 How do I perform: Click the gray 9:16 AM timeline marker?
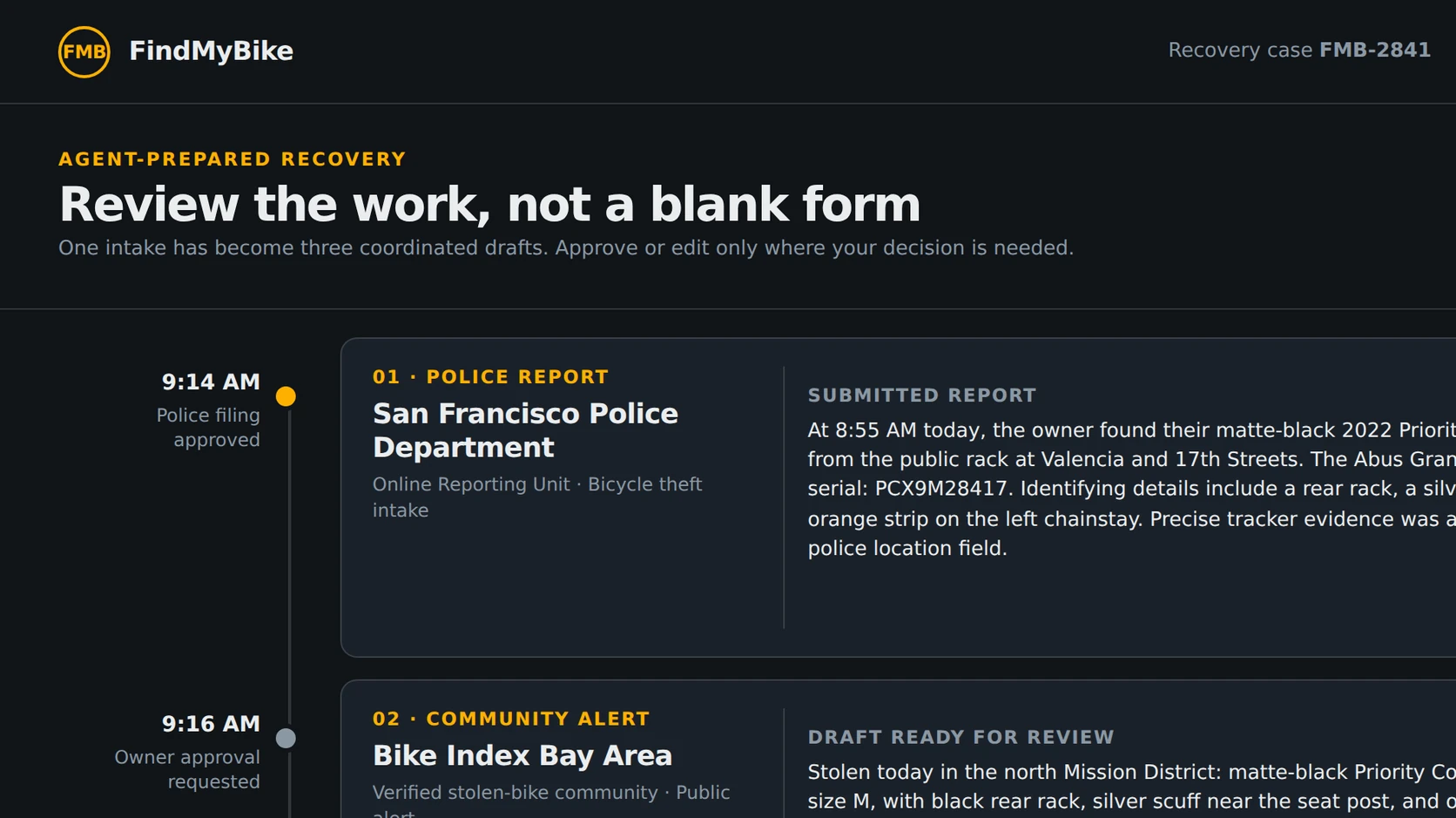click(286, 738)
